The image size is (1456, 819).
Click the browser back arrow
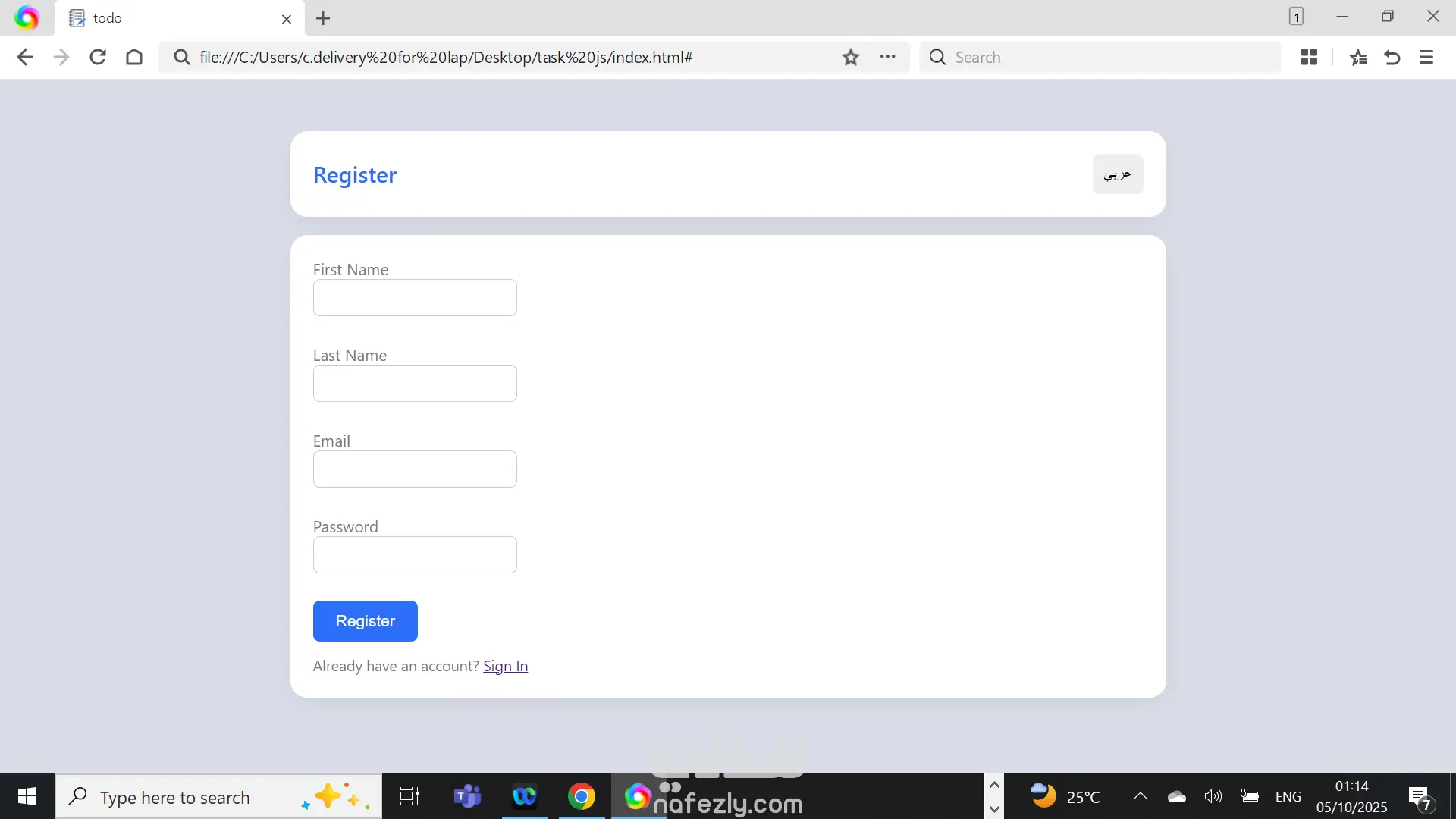[x=24, y=58]
